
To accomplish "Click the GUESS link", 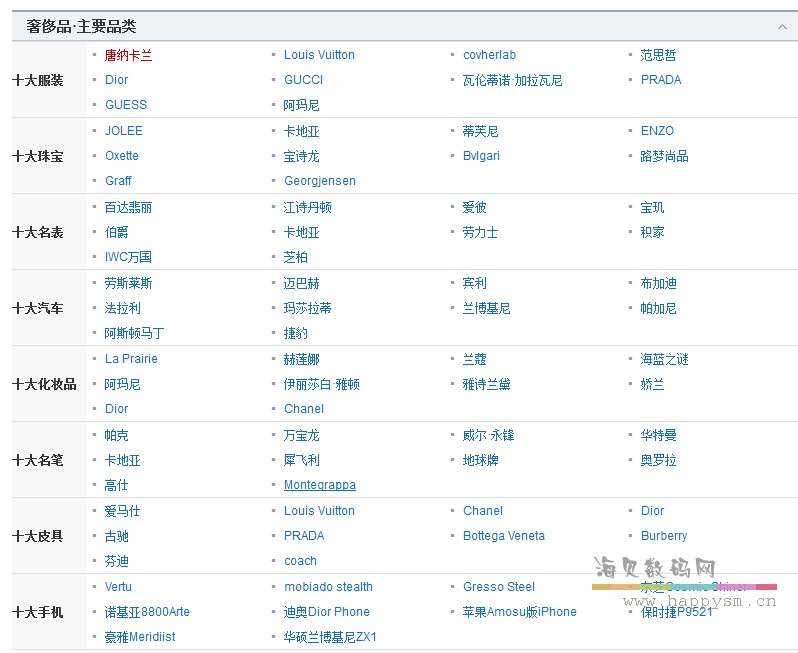I will click(x=126, y=105).
